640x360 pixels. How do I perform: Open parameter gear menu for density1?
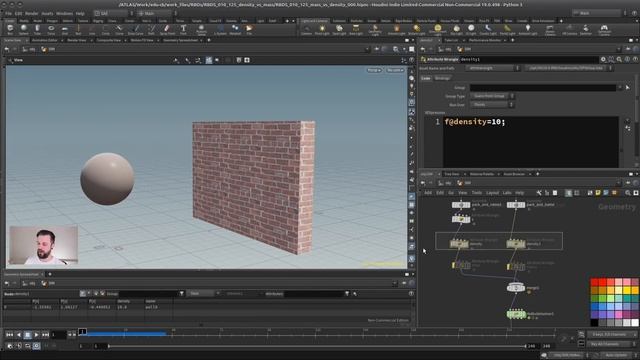tap(603, 59)
